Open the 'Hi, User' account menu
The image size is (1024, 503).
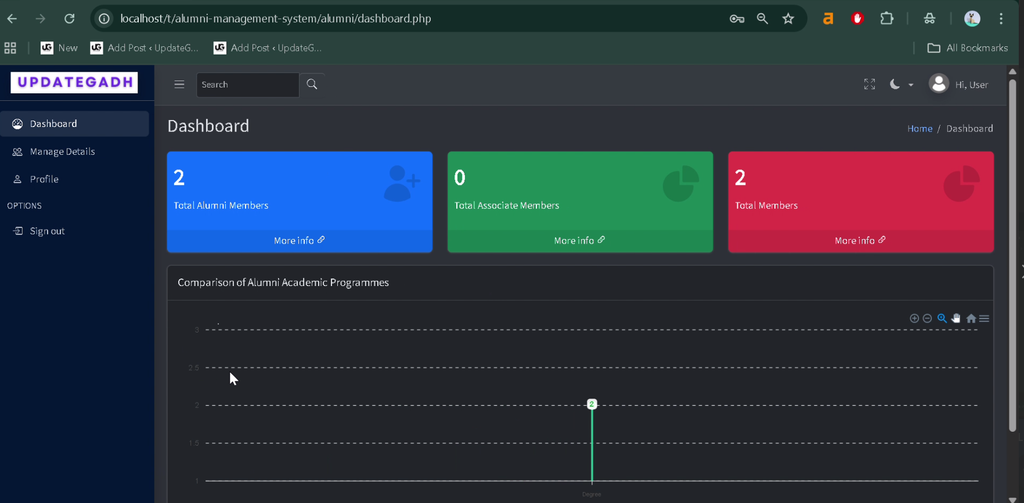(x=959, y=84)
